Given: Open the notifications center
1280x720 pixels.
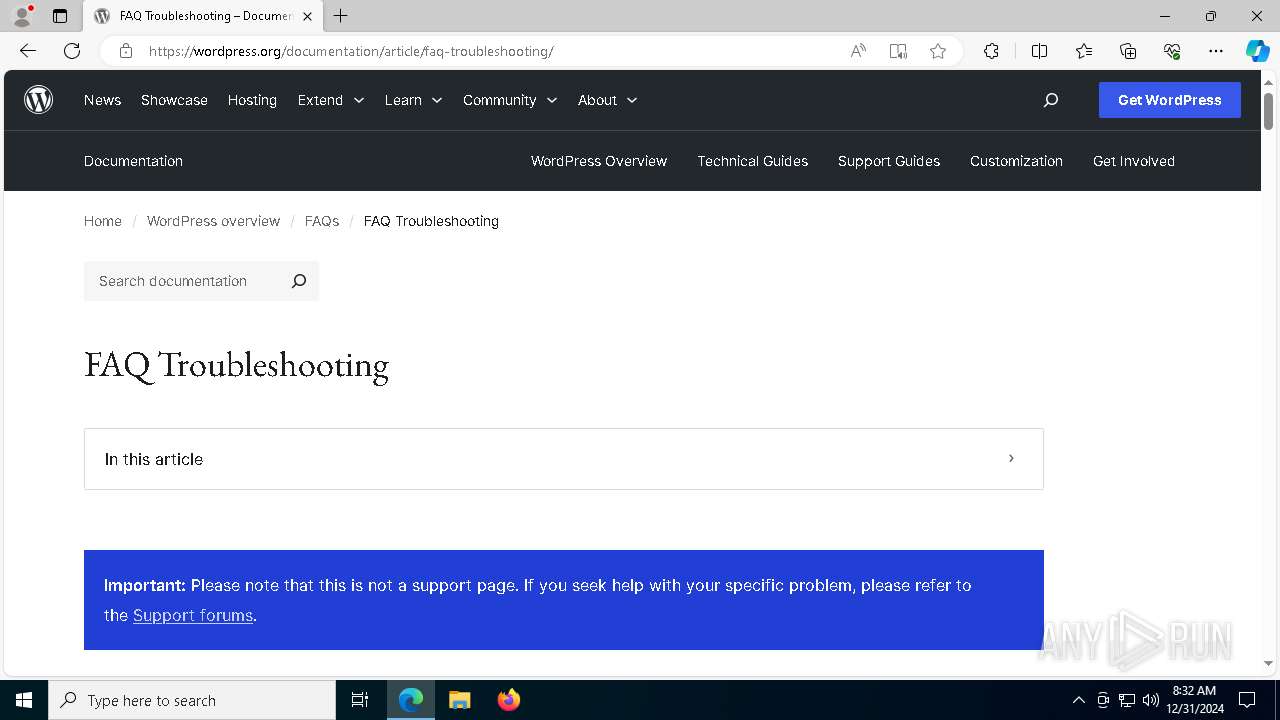Looking at the screenshot, I should point(1247,700).
